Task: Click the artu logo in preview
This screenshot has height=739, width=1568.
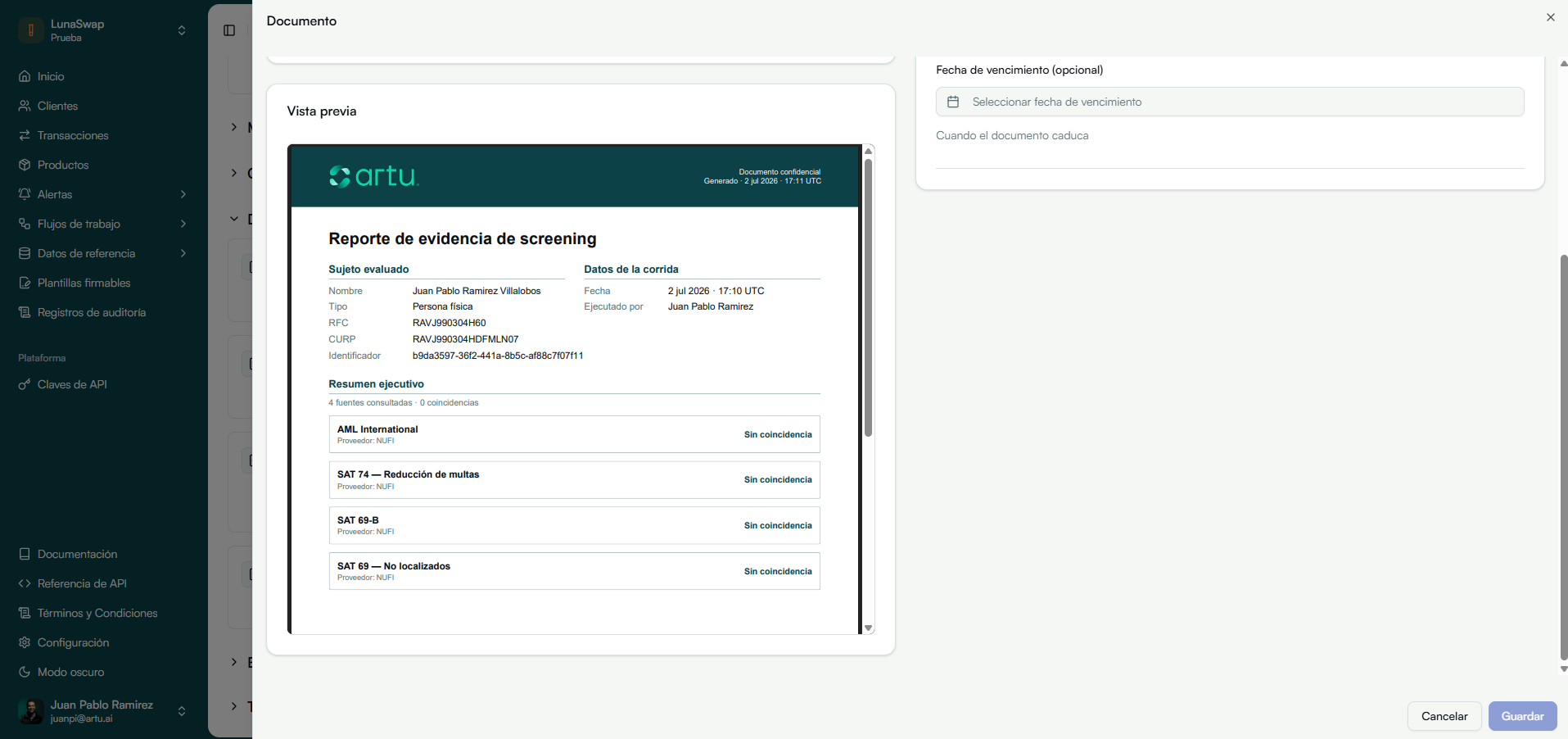Action: point(373,176)
